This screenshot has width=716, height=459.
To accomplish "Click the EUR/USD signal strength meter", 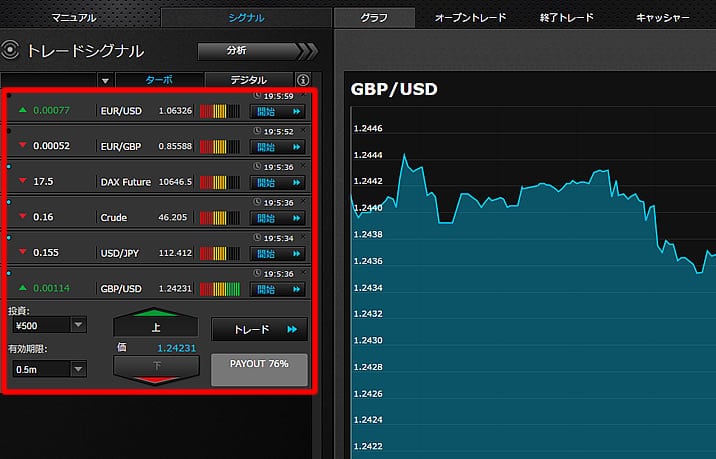I will click(220, 111).
